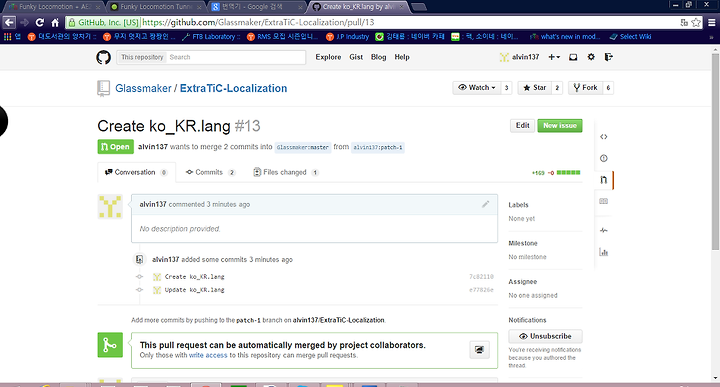Open Explore in the top navigation

pyautogui.click(x=328, y=57)
